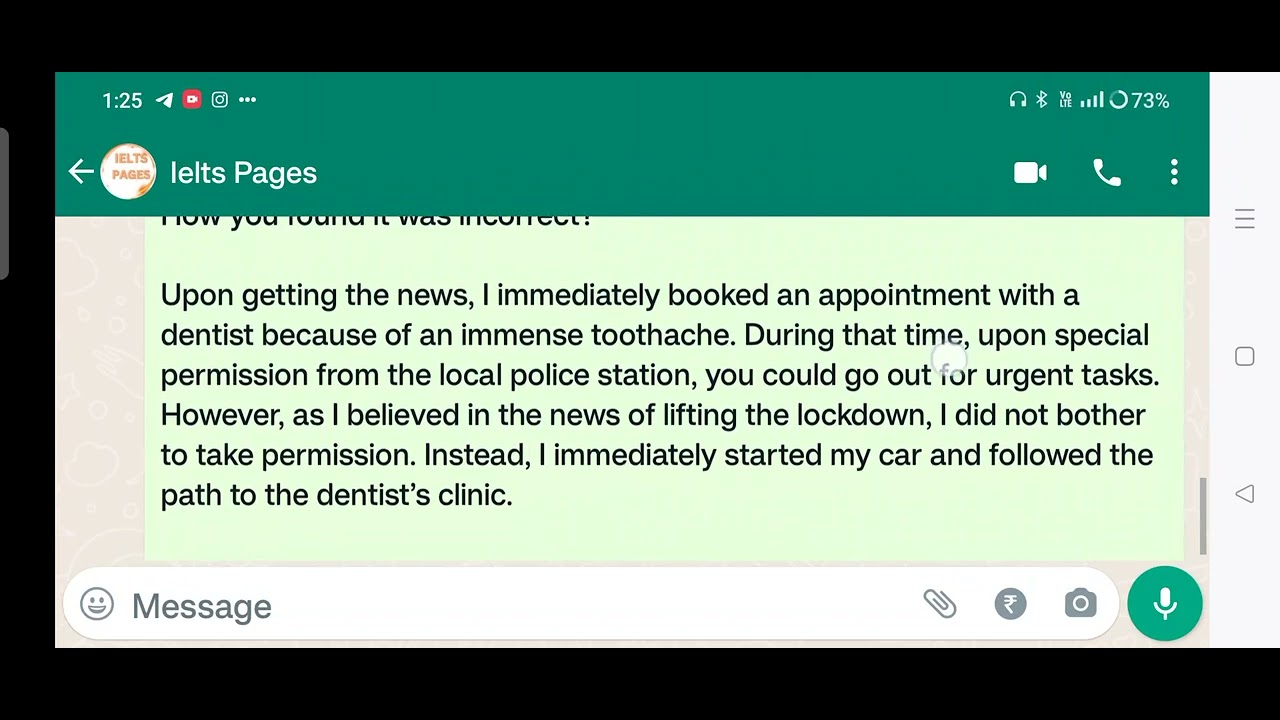
Task: Open payments via the rupee icon
Action: pyautogui.click(x=1010, y=604)
